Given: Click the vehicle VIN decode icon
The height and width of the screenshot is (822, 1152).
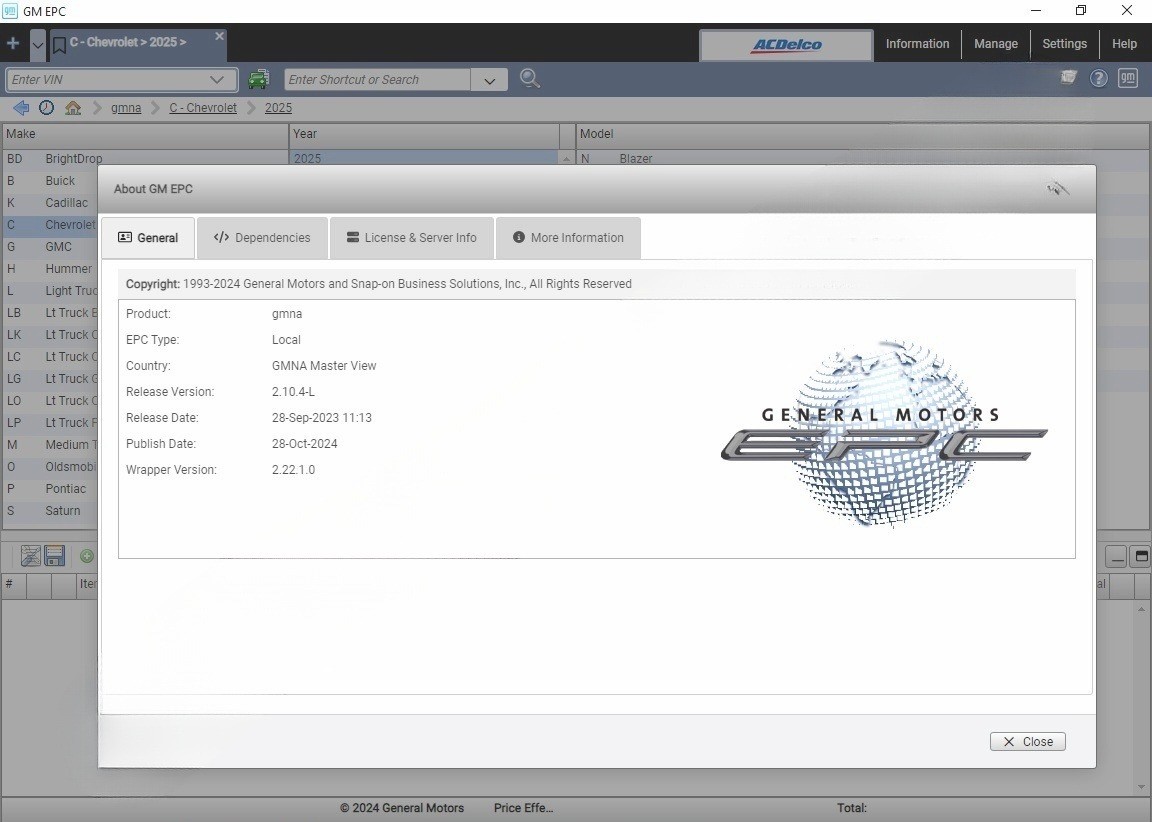Looking at the screenshot, I should click(x=259, y=79).
